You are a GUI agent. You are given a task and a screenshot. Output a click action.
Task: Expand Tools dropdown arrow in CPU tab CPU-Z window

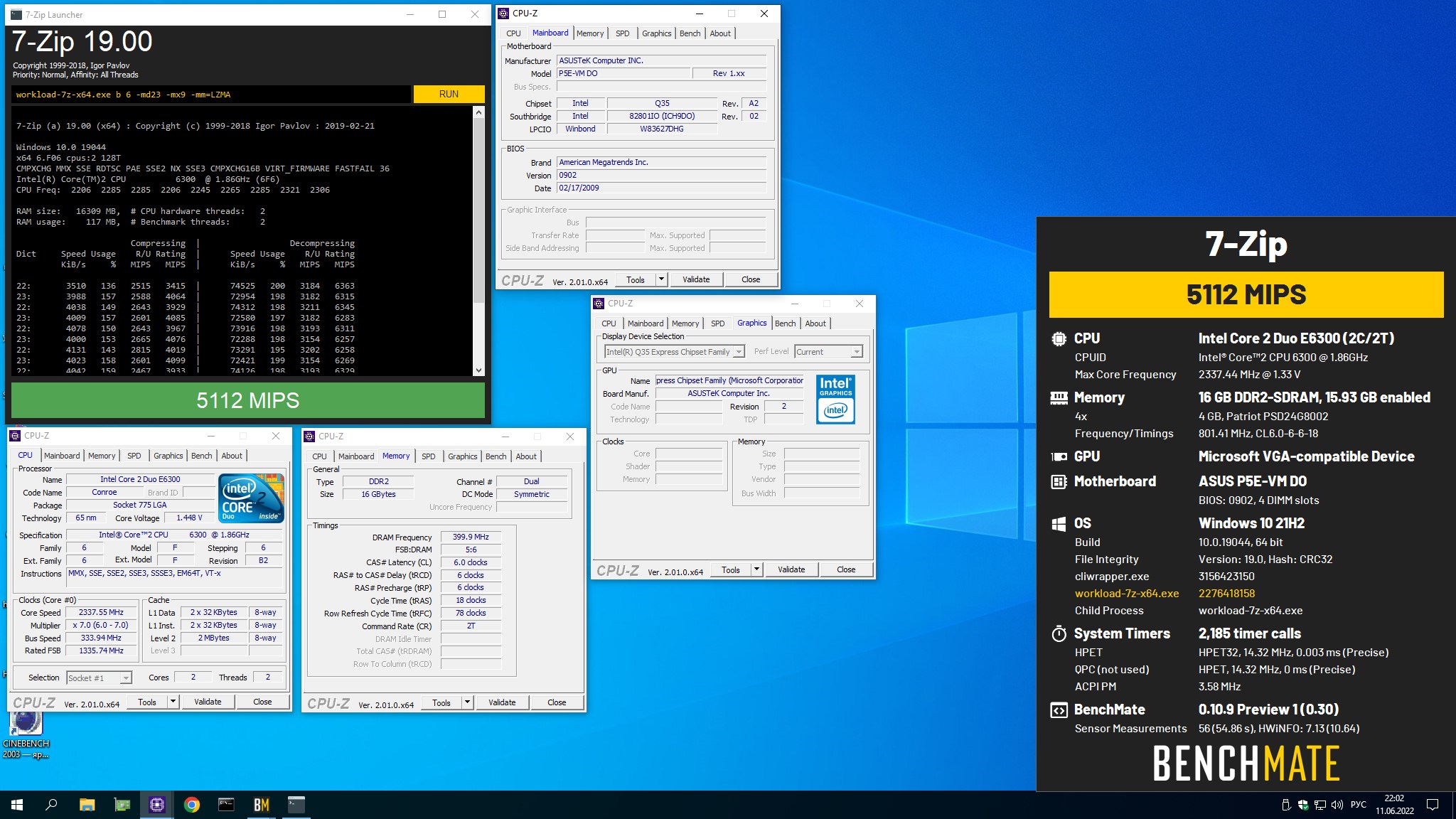point(173,702)
